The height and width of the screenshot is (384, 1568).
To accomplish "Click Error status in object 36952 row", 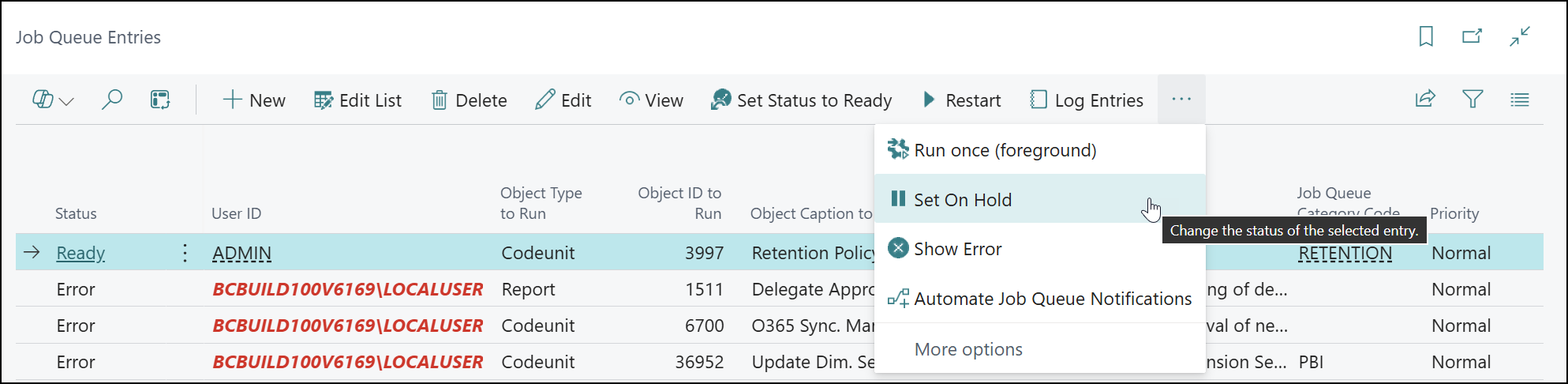I will tap(76, 362).
